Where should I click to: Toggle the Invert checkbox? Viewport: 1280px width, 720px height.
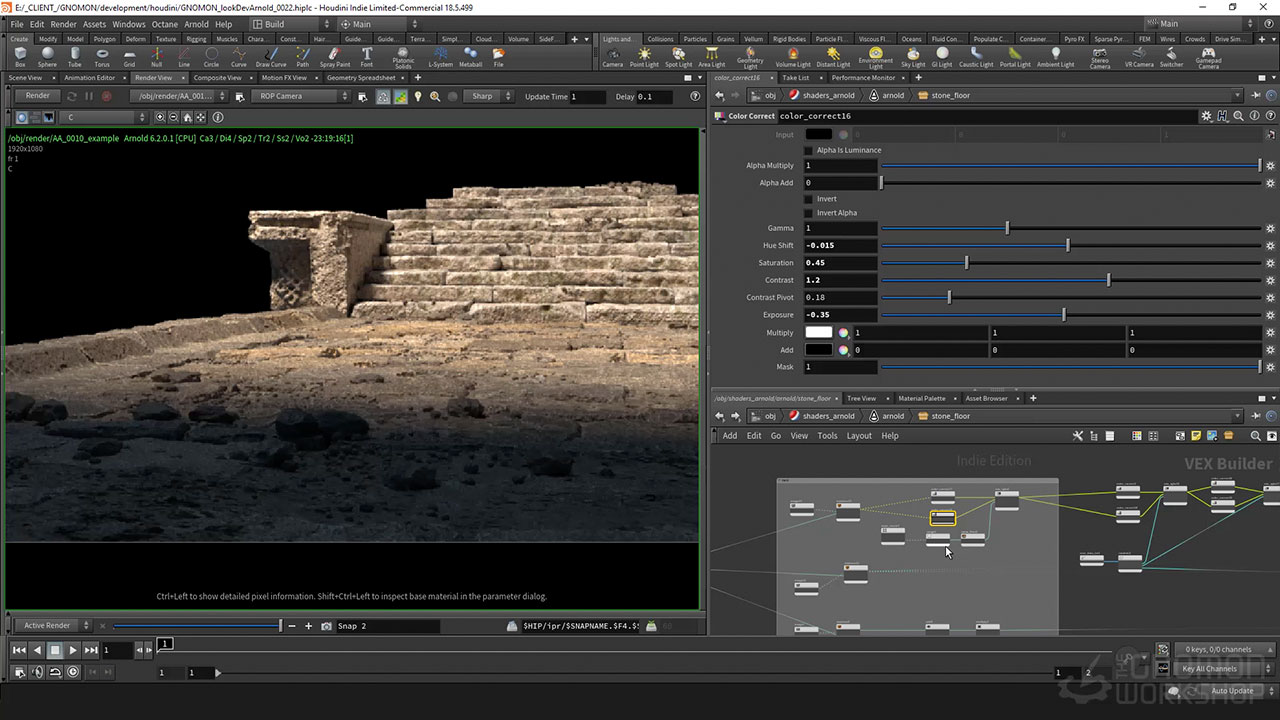[x=809, y=199]
